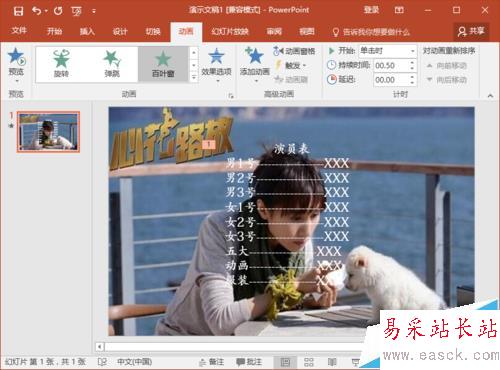Open Customize Quick Access Toolbar dropdown
This screenshot has height=370, width=500.
[94, 11]
